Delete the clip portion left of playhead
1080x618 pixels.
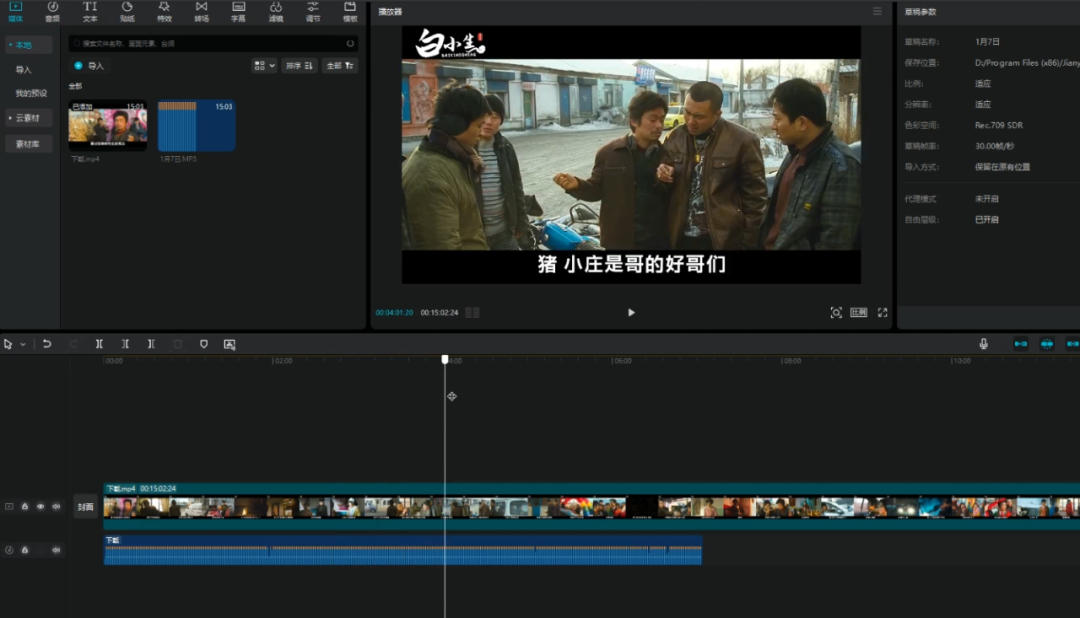pos(125,344)
